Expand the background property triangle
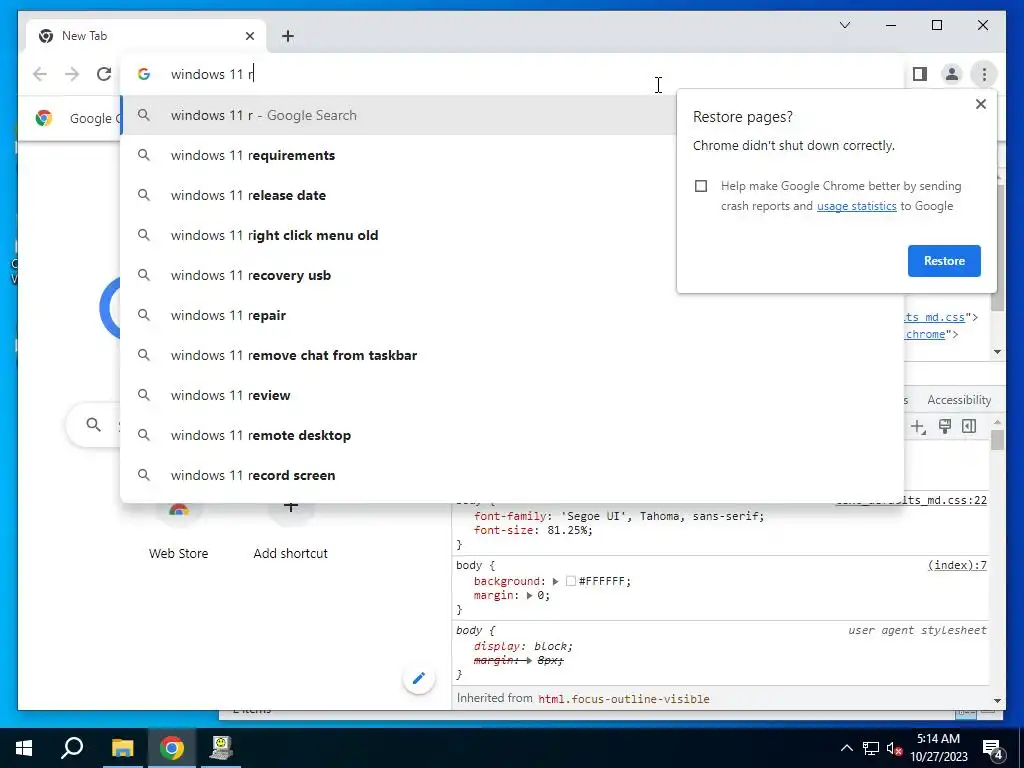The height and width of the screenshot is (768, 1024). click(x=555, y=581)
